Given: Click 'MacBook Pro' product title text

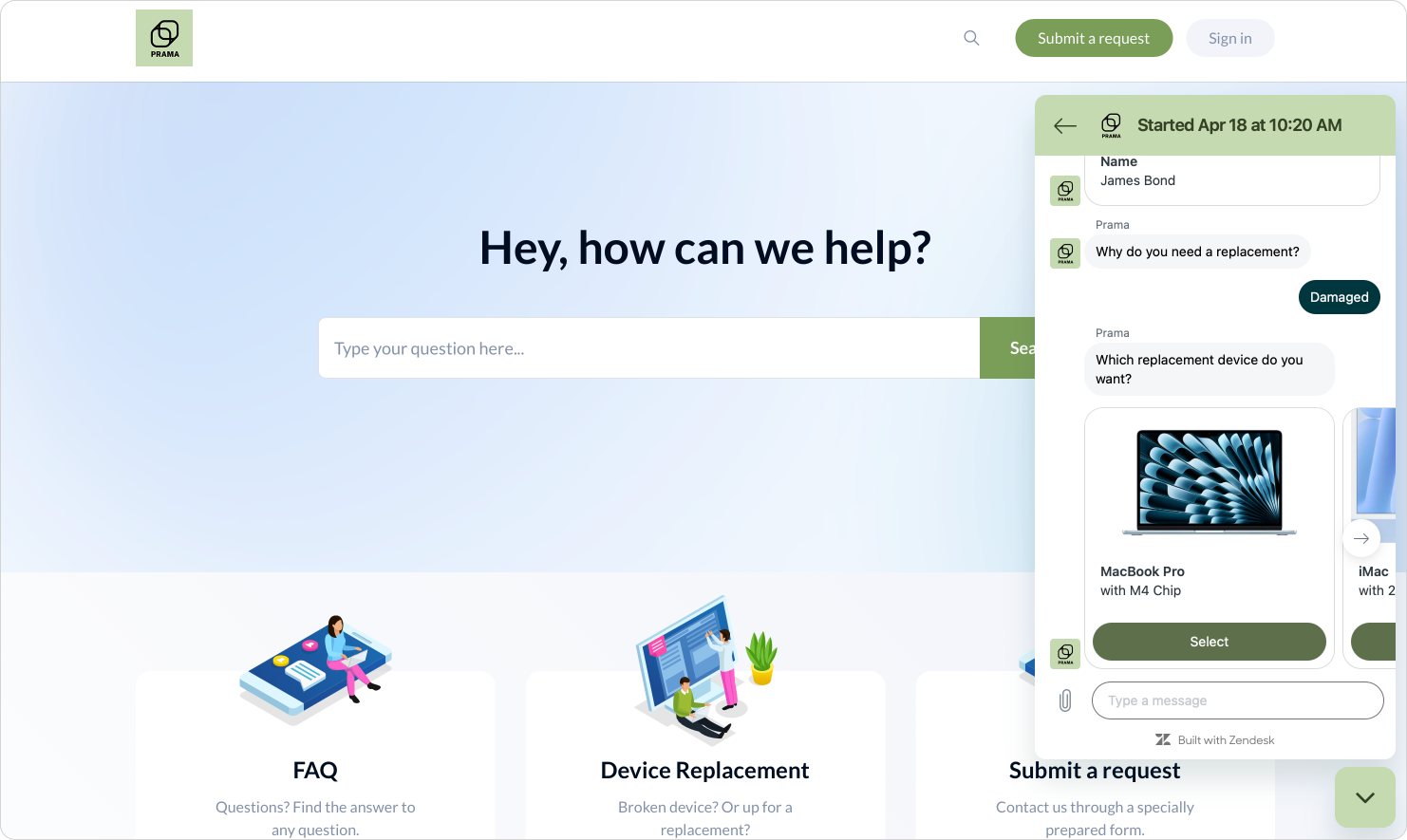Looking at the screenshot, I should point(1142,571).
